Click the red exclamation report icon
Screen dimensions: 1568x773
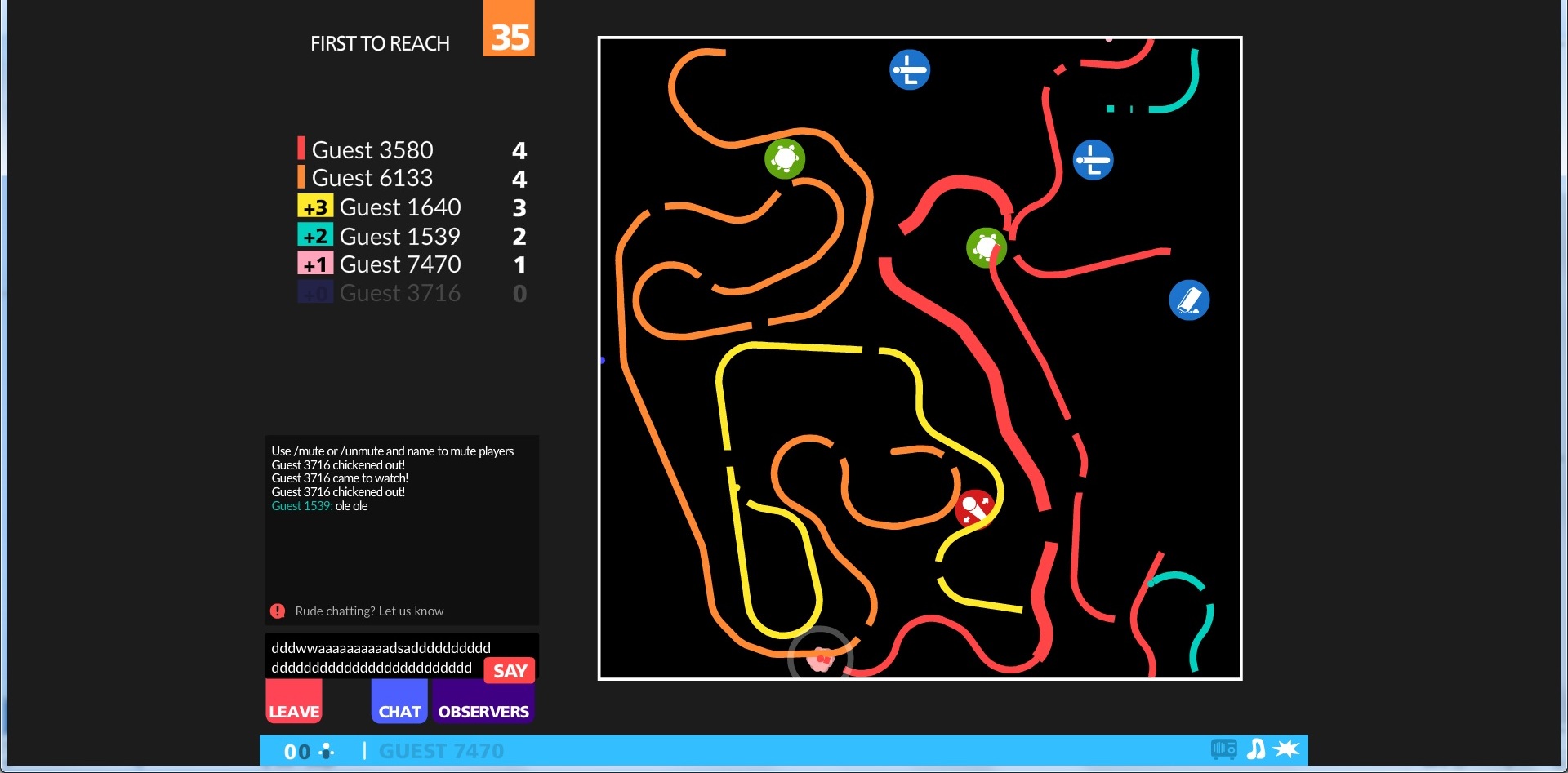pos(278,611)
